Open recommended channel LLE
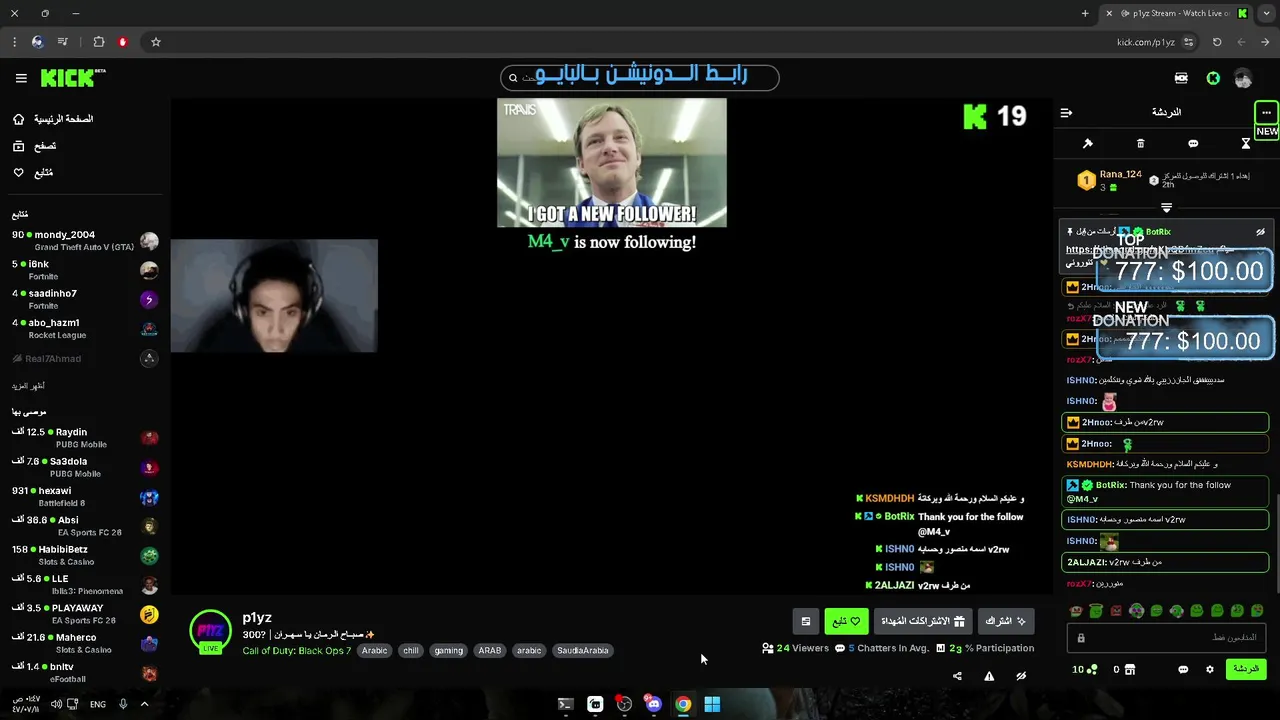 85,585
